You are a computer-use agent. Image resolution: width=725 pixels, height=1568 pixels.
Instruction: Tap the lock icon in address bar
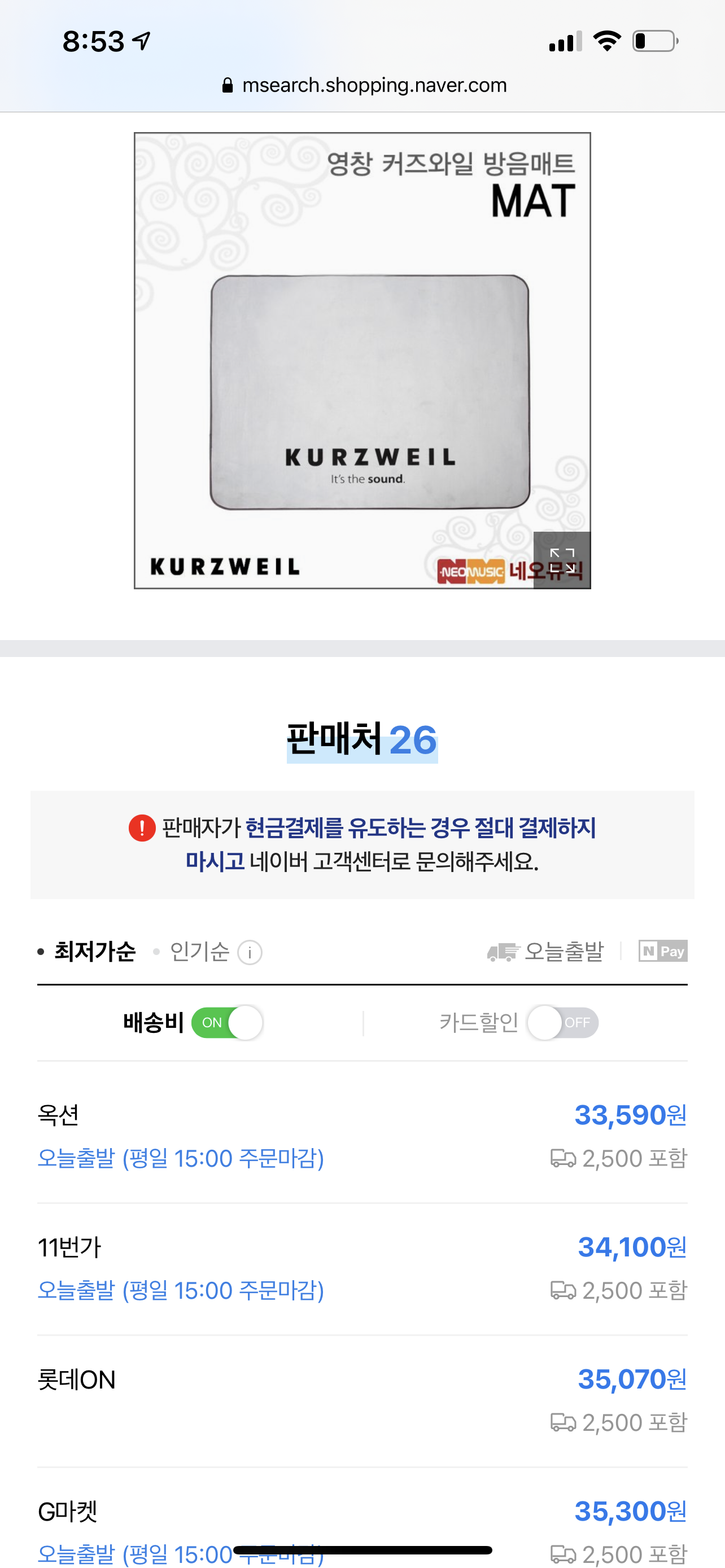click(x=227, y=85)
